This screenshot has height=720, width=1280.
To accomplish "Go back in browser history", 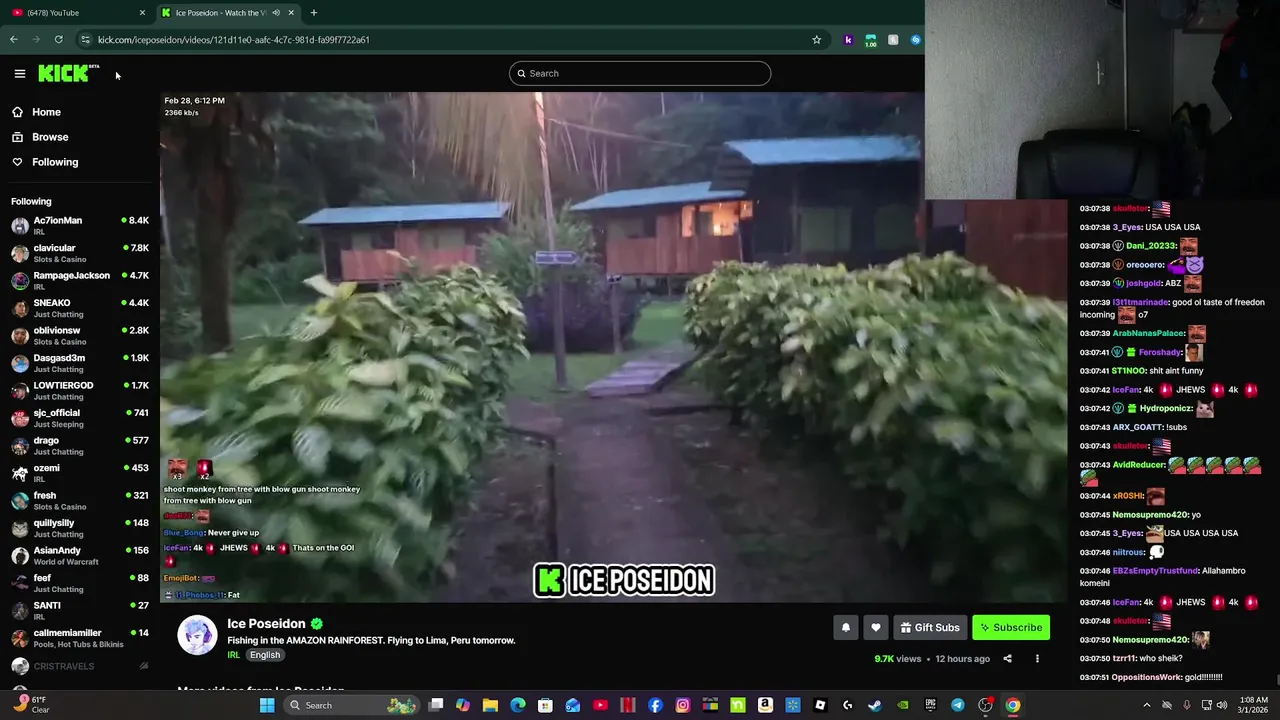I will pyautogui.click(x=14, y=40).
